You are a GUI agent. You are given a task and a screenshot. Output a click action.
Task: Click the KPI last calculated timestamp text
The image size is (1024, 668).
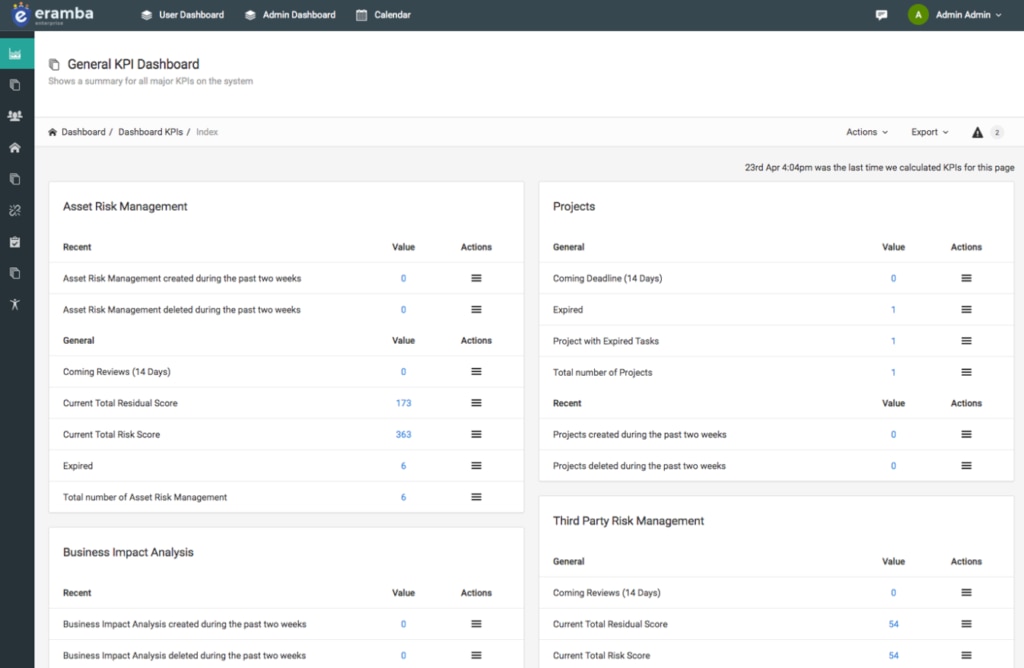[x=879, y=167]
